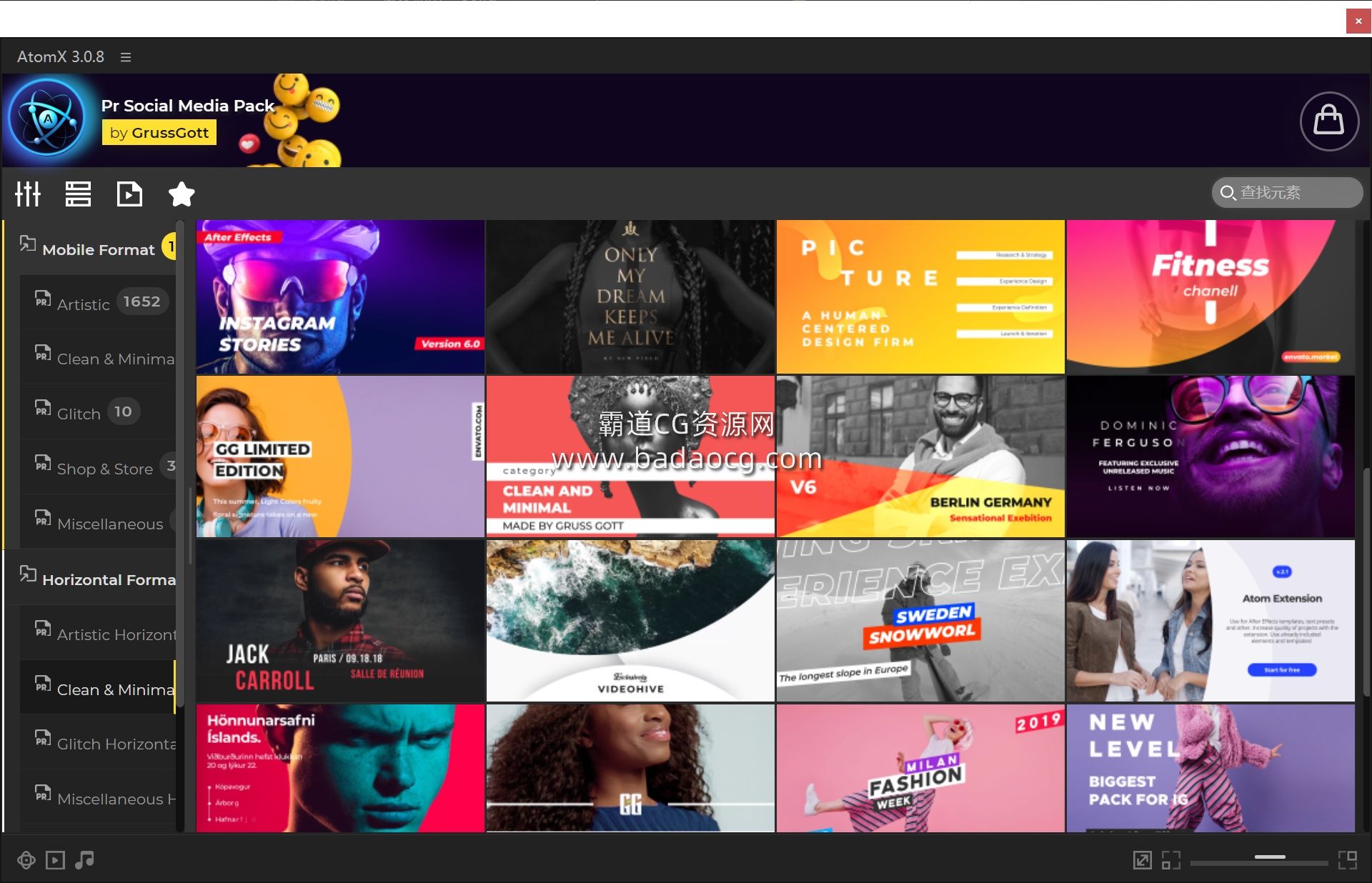This screenshot has width=1372, height=883.
Task: Open the Hönnunarsafni Íslands thumbnail
Action: tap(340, 768)
